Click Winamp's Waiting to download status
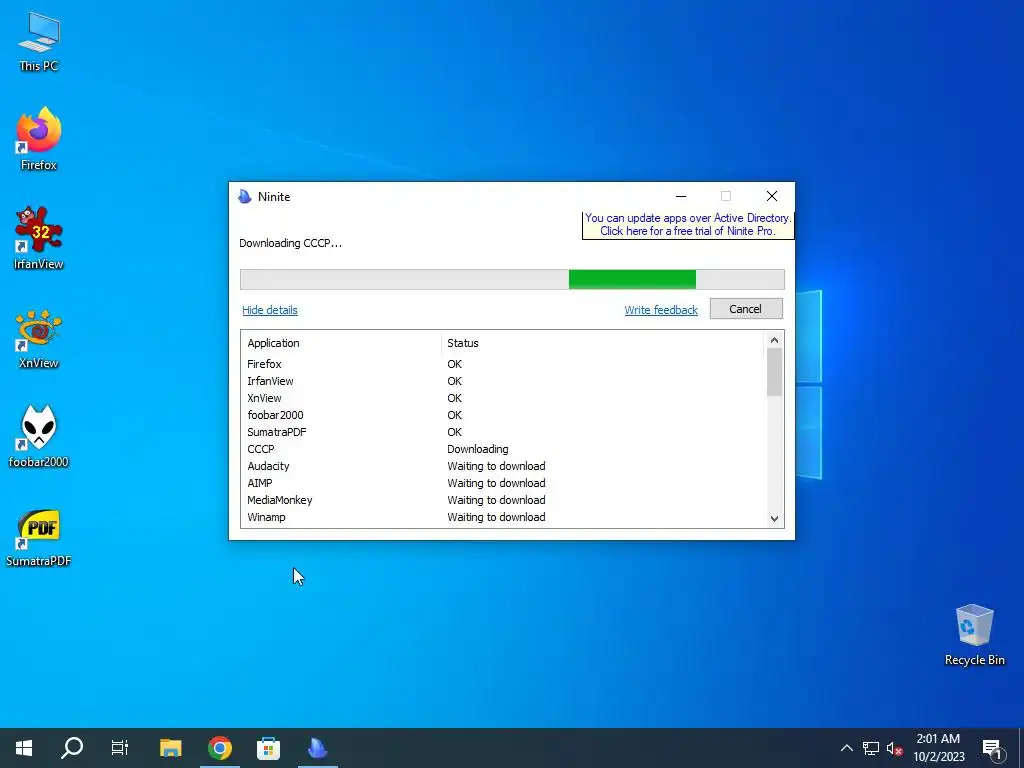The width and height of the screenshot is (1024, 768). 496,517
